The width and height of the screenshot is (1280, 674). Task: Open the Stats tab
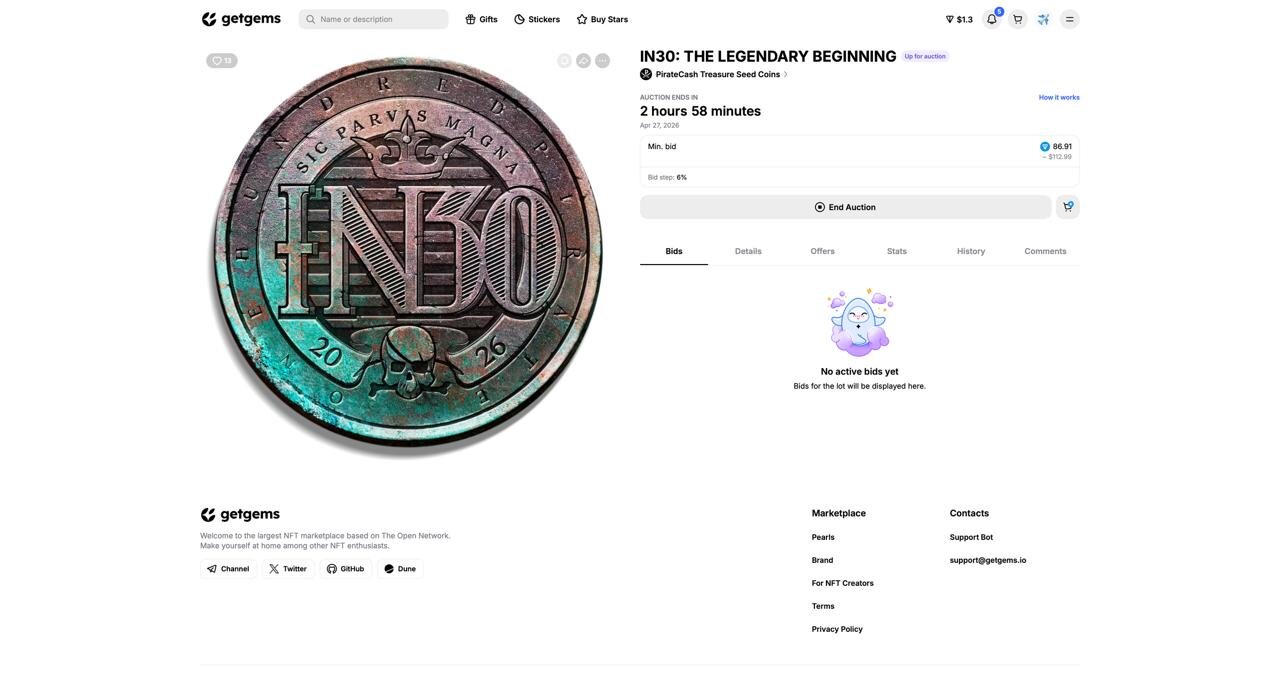tap(897, 251)
